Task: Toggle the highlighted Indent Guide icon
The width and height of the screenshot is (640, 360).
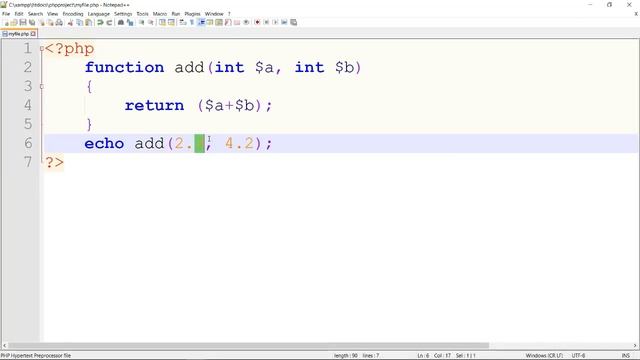Action: (x=201, y=22)
